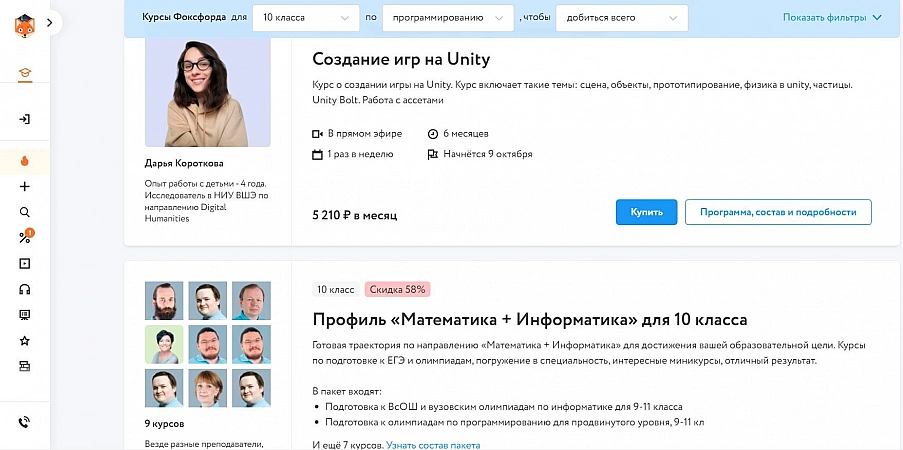Click "Программа, состав и подробности" button
The width and height of the screenshot is (903, 450).
pos(778,212)
